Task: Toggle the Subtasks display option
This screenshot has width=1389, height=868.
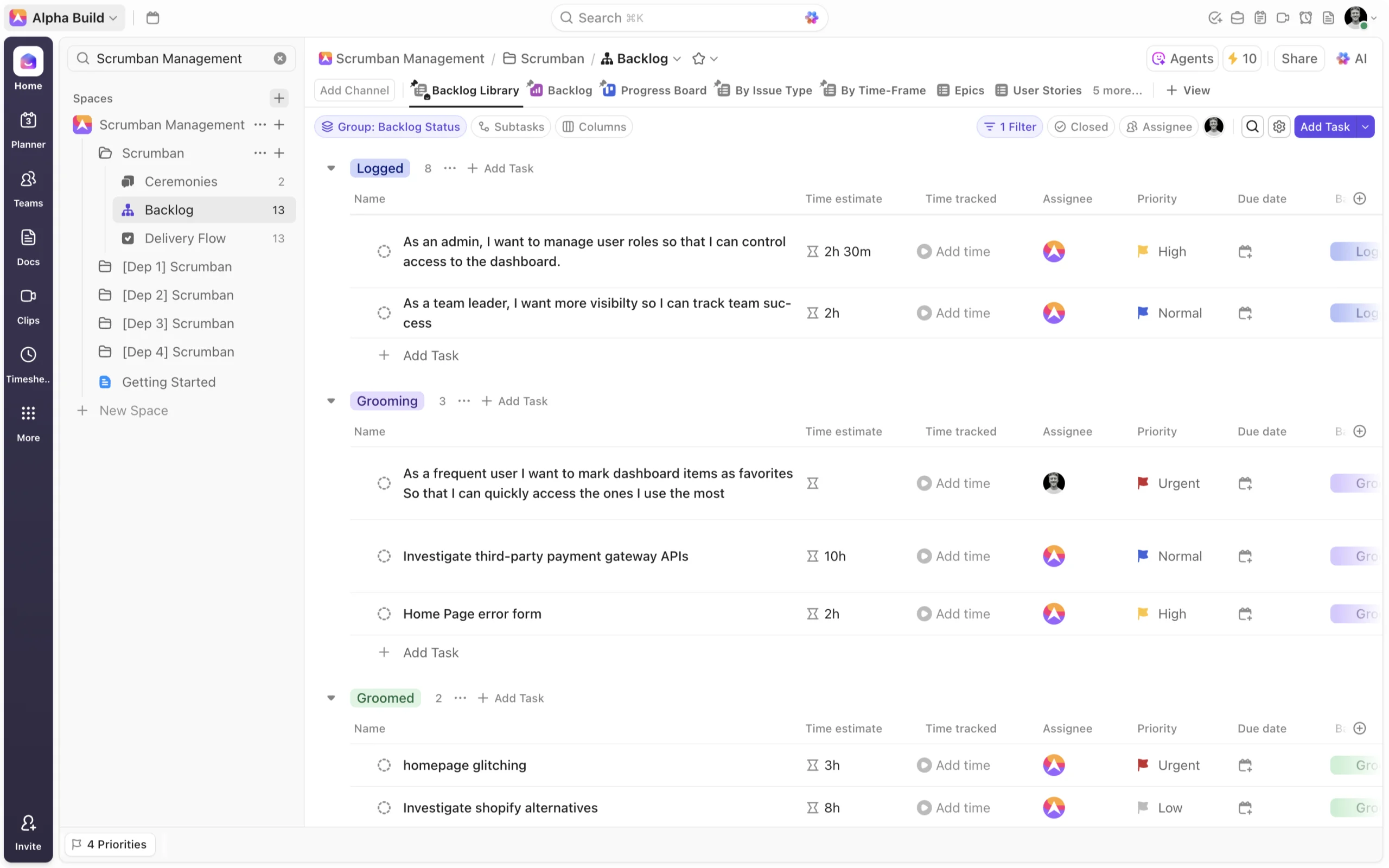Action: click(x=511, y=126)
